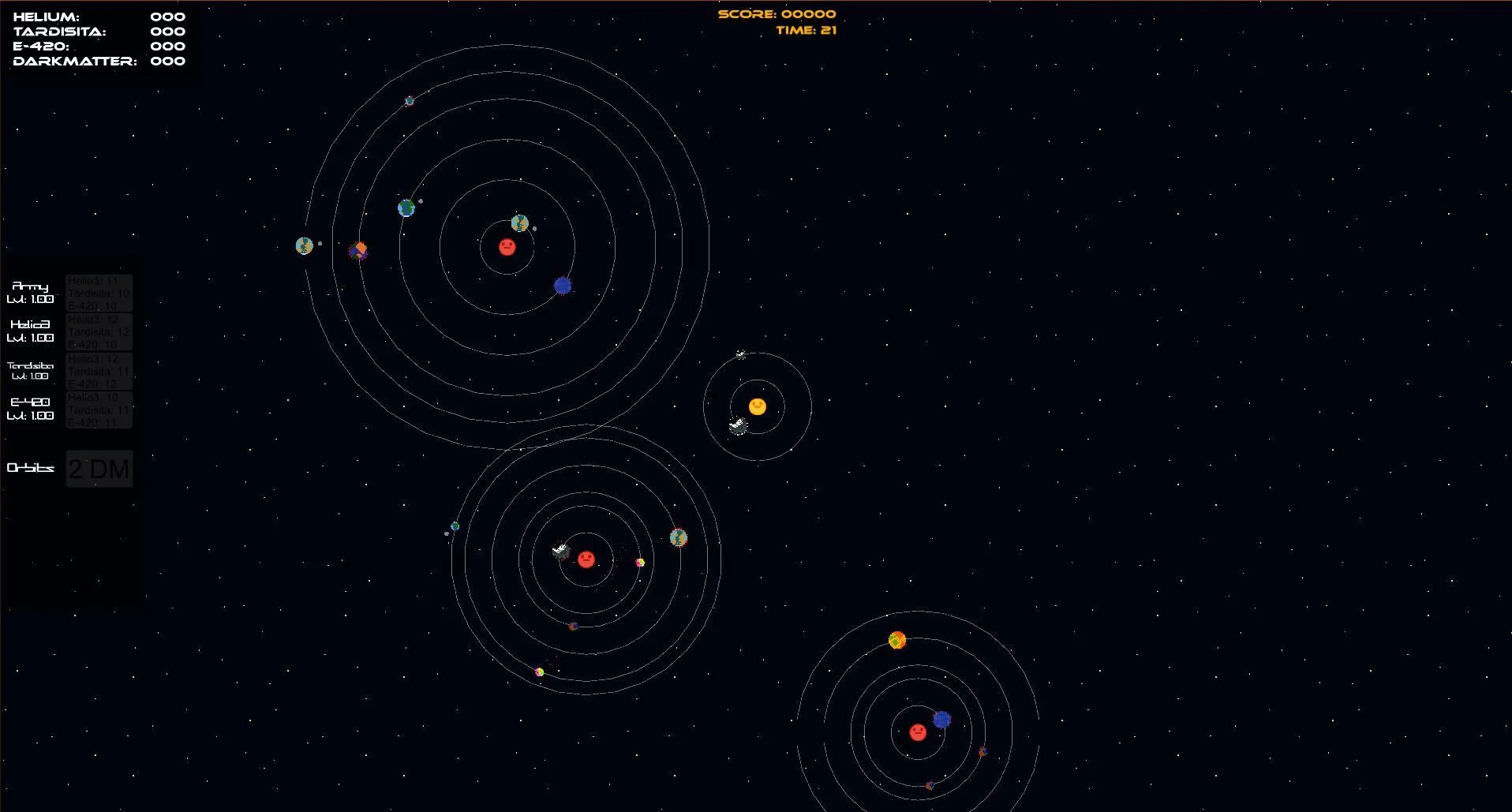The width and height of the screenshot is (1512, 812).
Task: Select the earth-like planet on the largest system's outermost ring
Action: 305,246
